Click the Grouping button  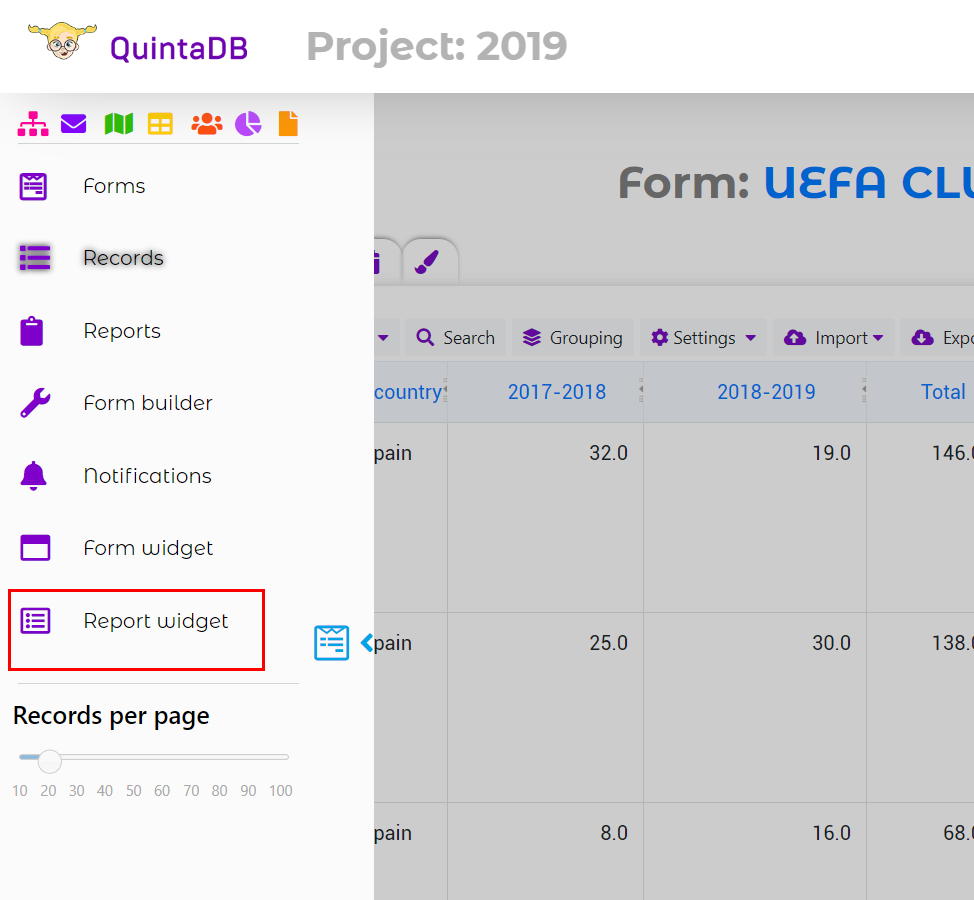click(572, 338)
